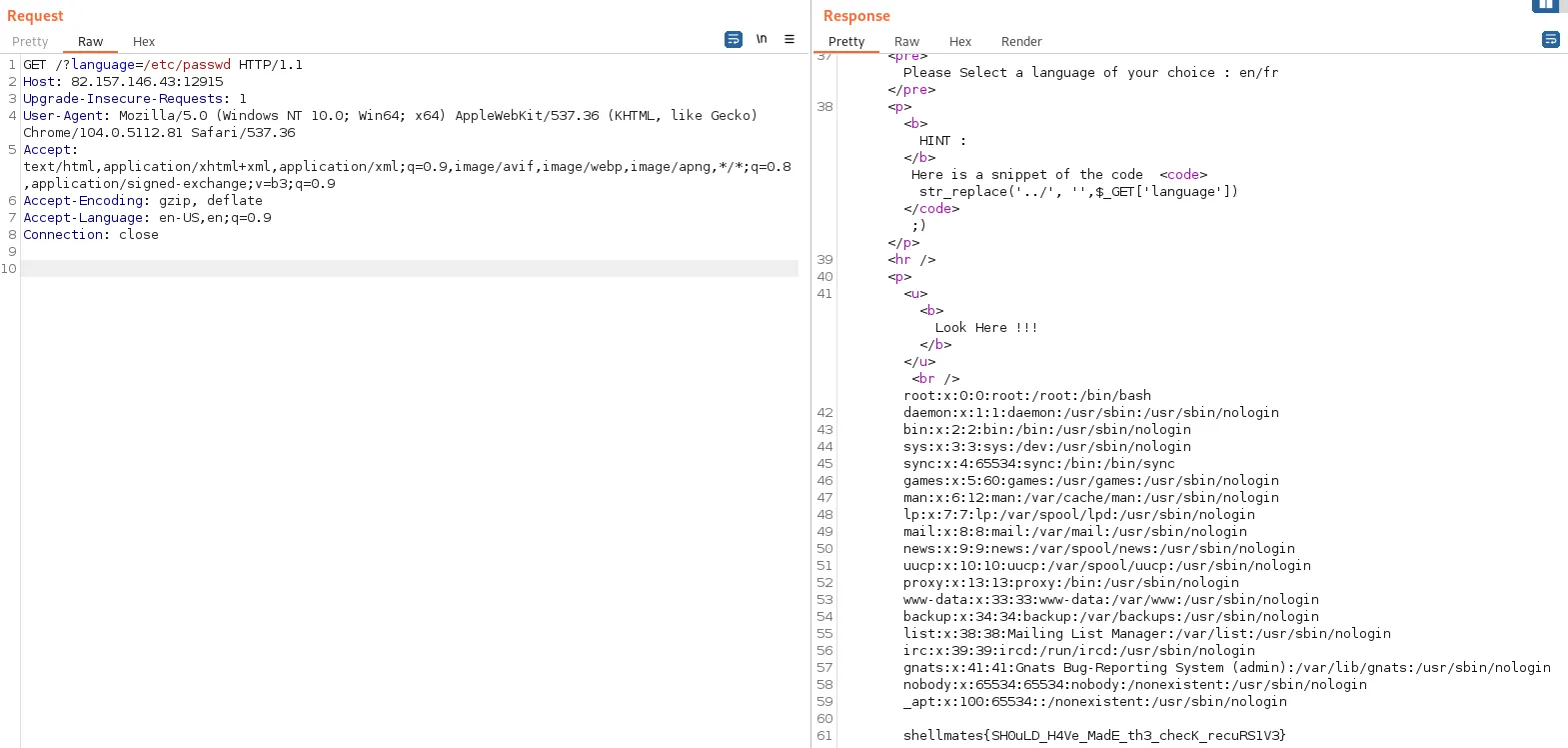The height and width of the screenshot is (748, 1568).
Task: Click the list:x:38:38 Mailing List Manager entry
Action: tap(1147, 634)
